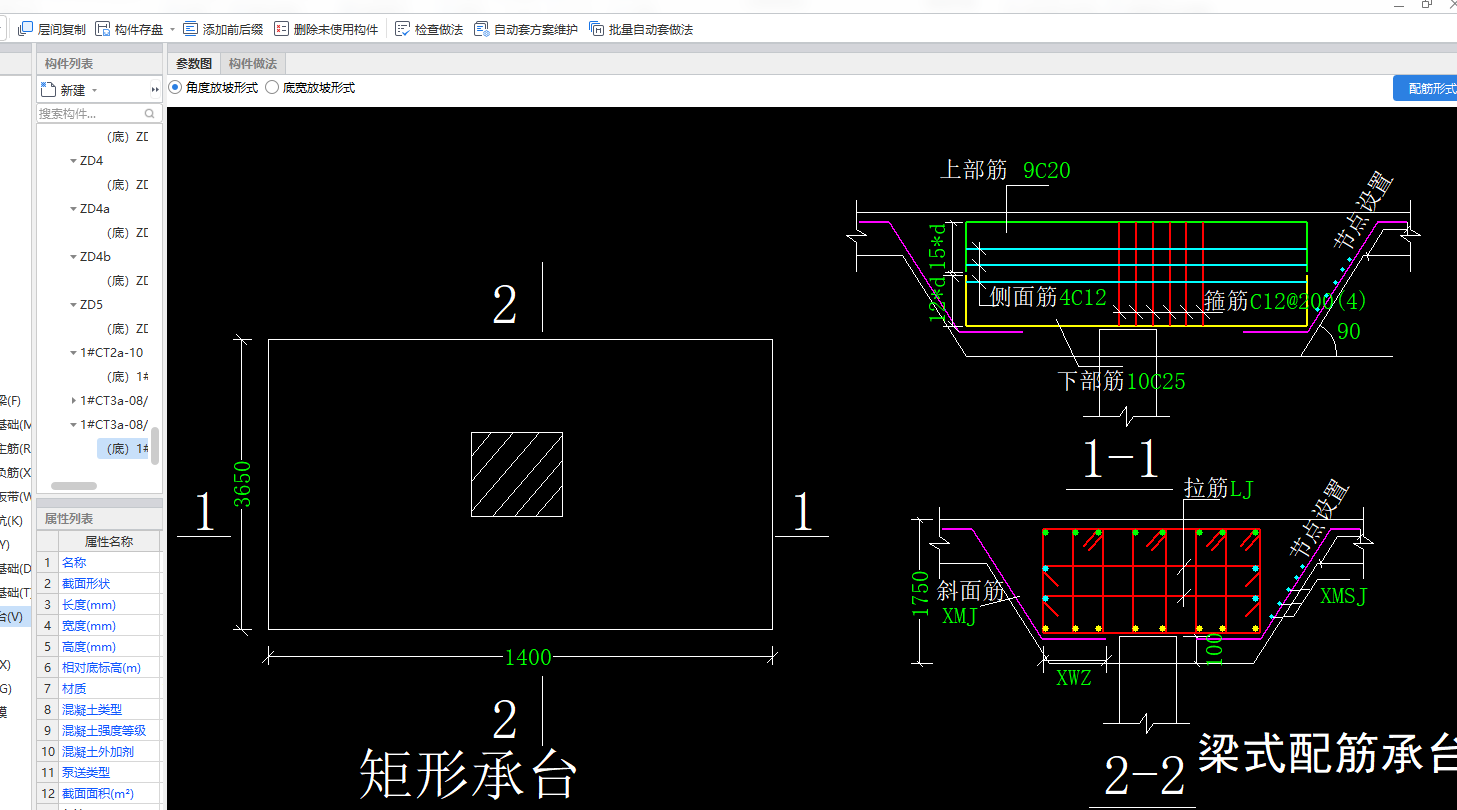This screenshot has width=1457, height=810.
Task: Collapse the ZD5 tree node
Action: click(73, 305)
